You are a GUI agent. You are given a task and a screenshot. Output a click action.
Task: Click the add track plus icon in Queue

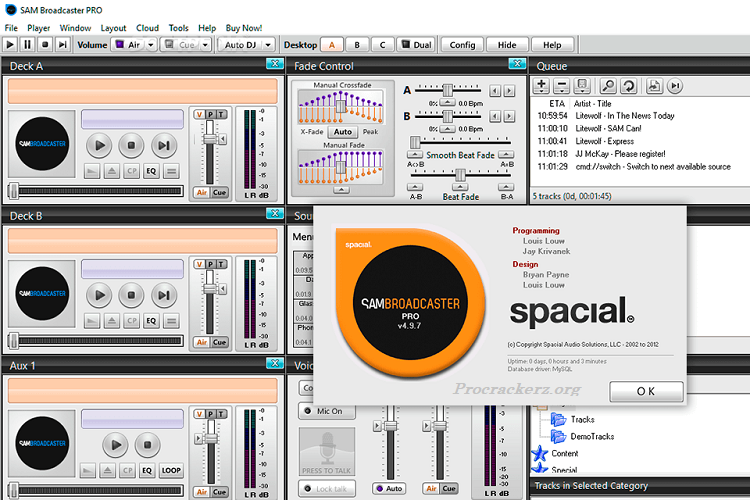coord(540,86)
